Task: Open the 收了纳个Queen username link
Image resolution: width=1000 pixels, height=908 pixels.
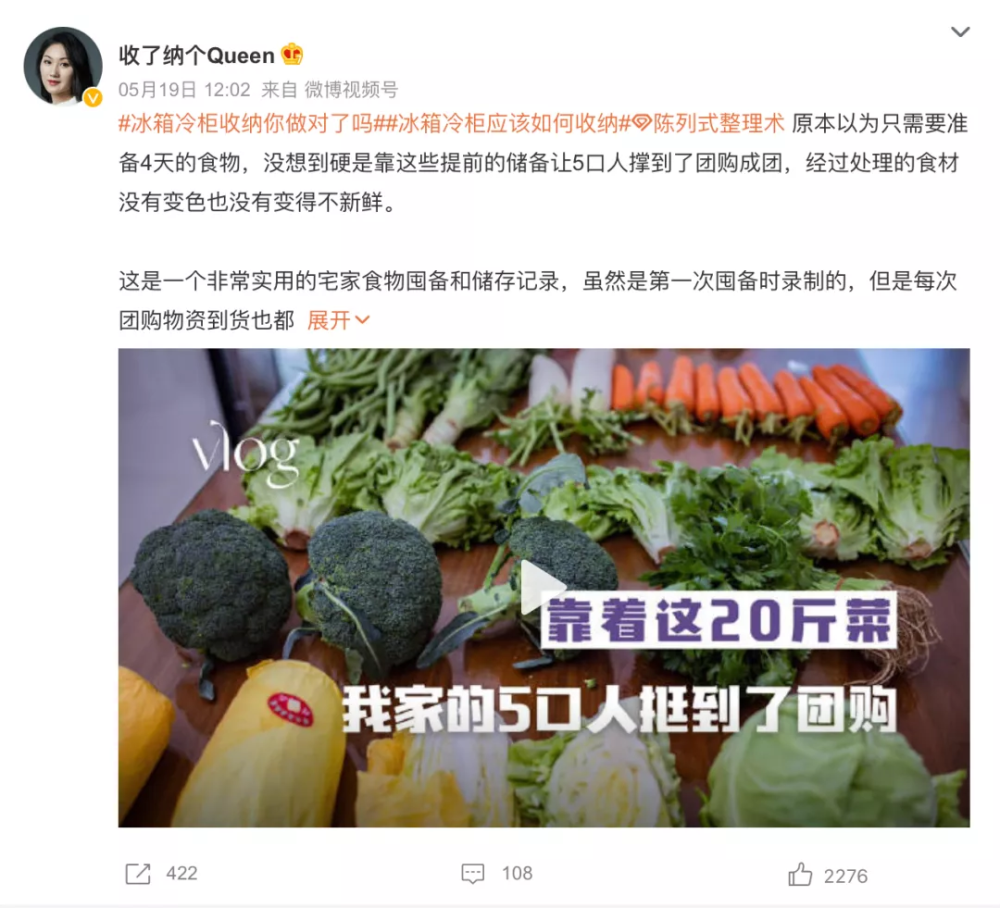Action: click(196, 55)
